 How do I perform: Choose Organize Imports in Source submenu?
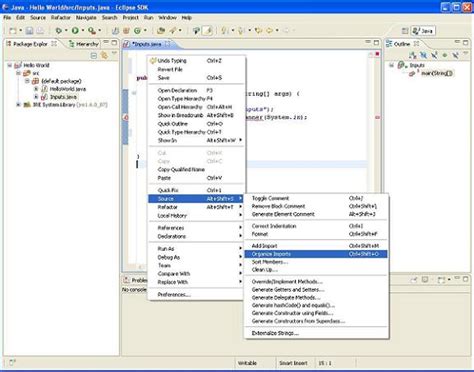click(316, 254)
